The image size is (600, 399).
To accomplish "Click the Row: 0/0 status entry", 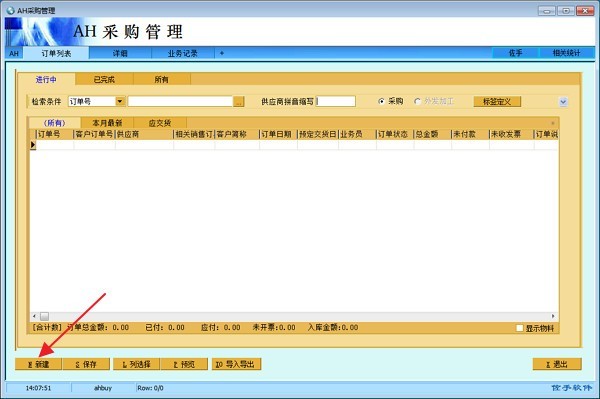I will [x=150, y=388].
